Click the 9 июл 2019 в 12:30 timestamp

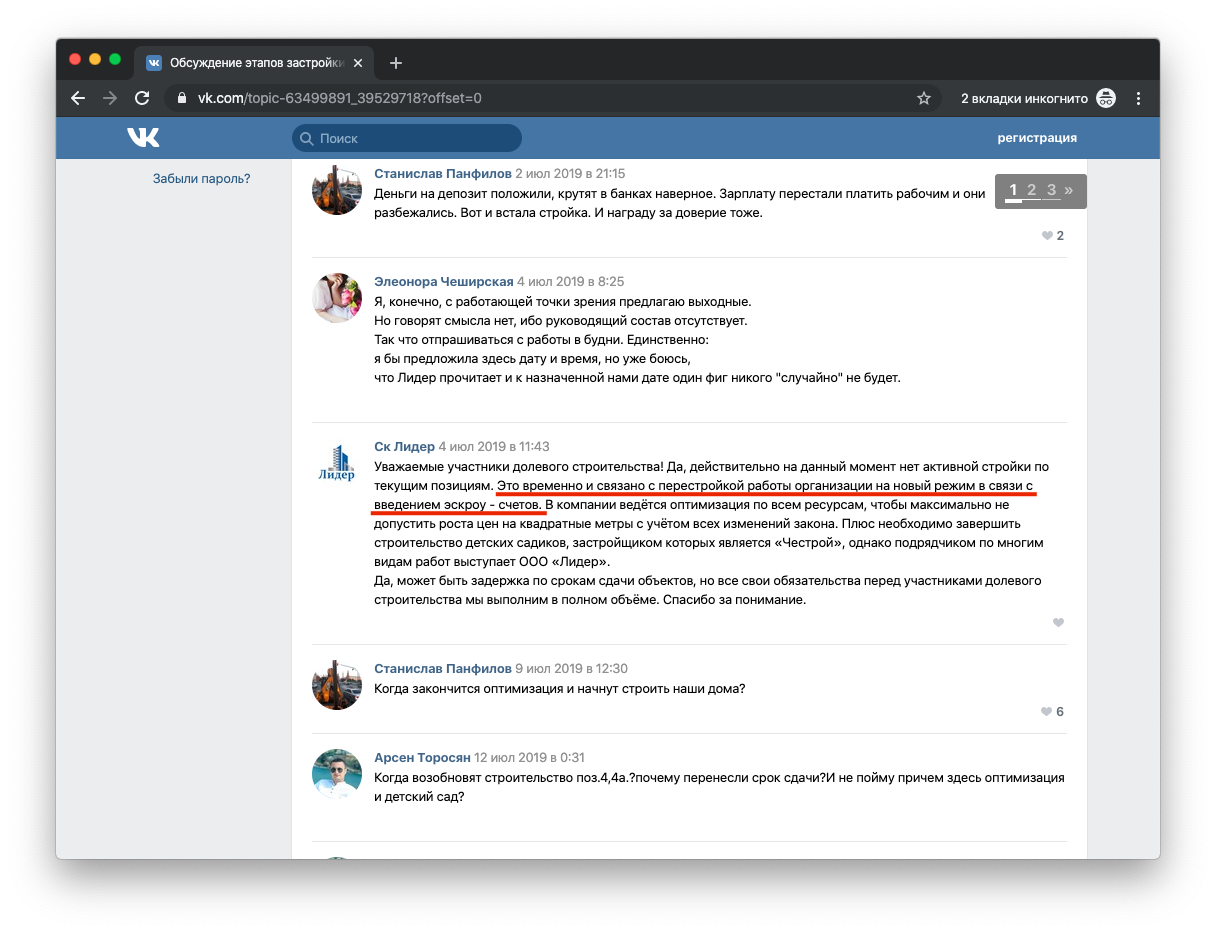(x=572, y=669)
